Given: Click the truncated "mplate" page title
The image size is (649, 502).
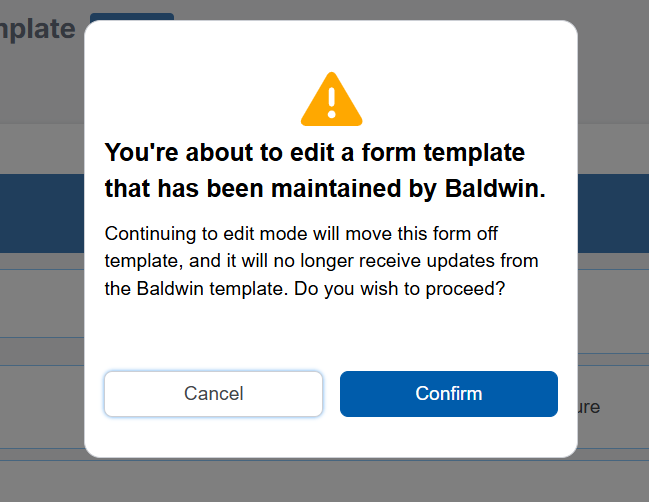Looking at the screenshot, I should pyautogui.click(x=38, y=28).
